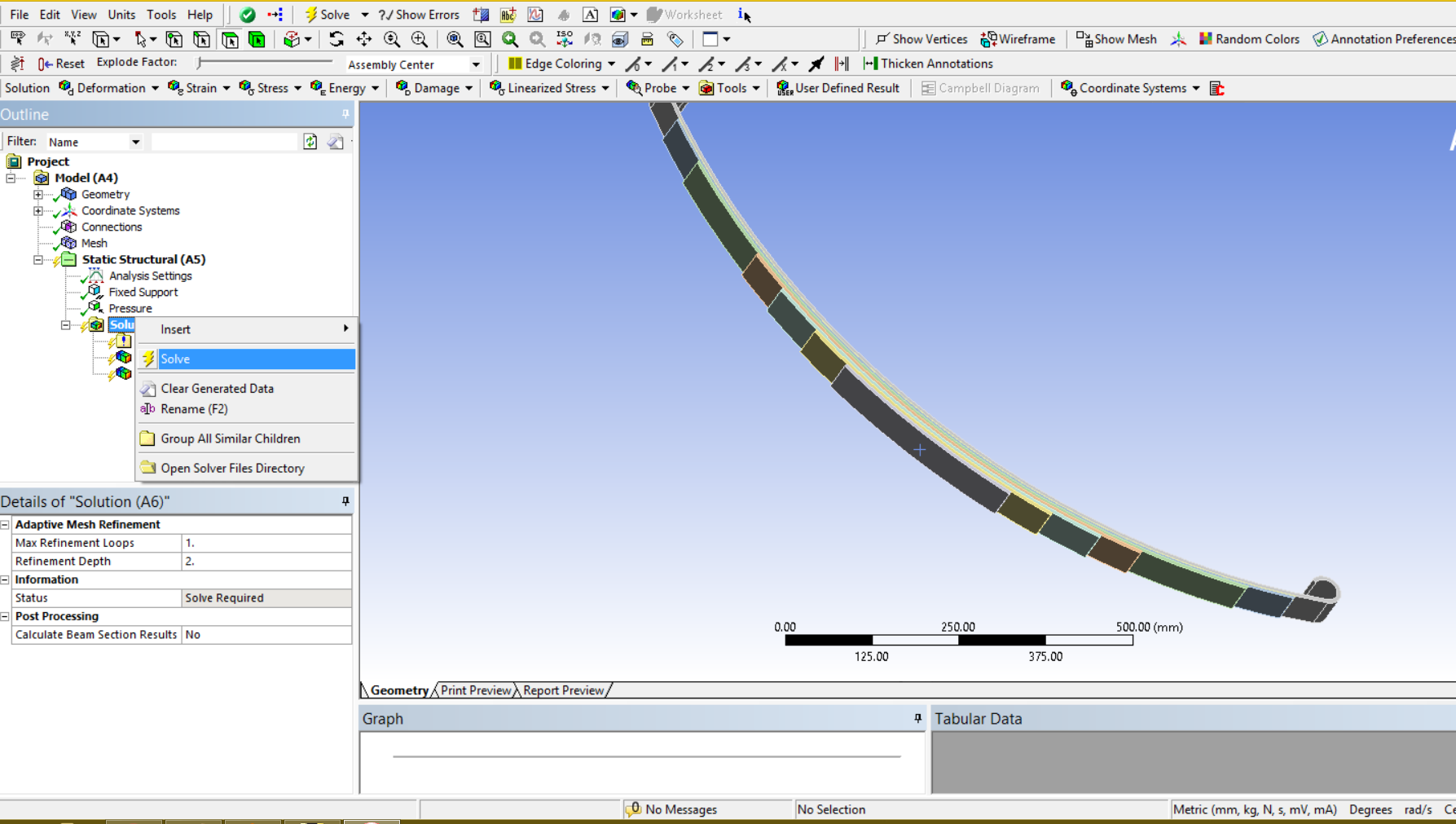Select the Vertex selection filter
The image size is (1456, 824).
point(174,39)
